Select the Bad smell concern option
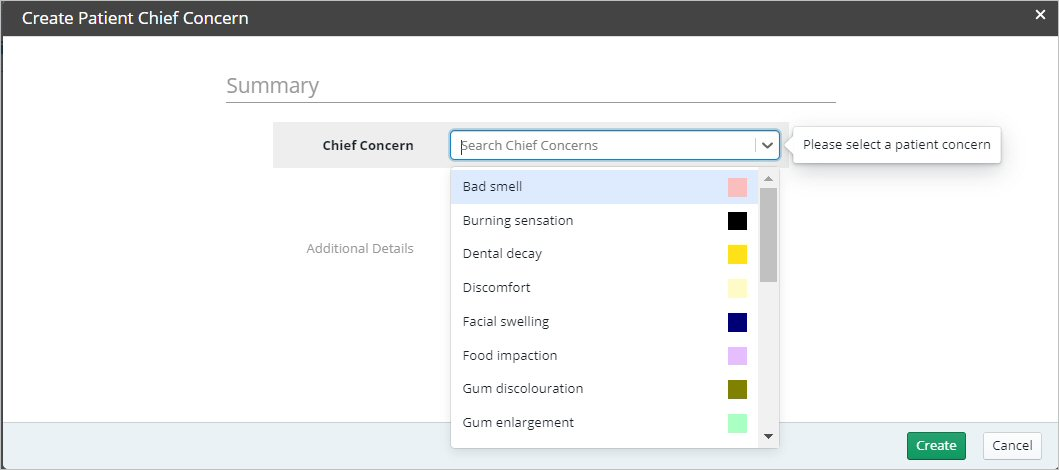1059x470 pixels. 604,187
